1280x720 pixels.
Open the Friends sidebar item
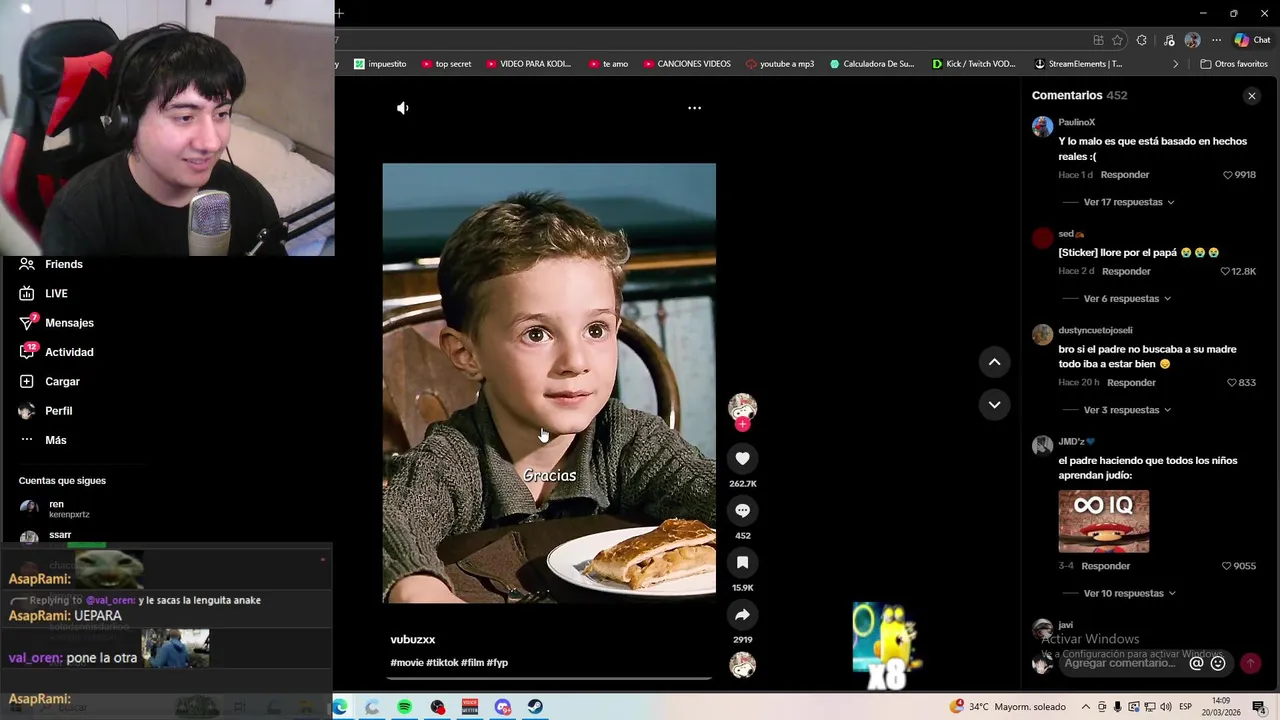53,264
